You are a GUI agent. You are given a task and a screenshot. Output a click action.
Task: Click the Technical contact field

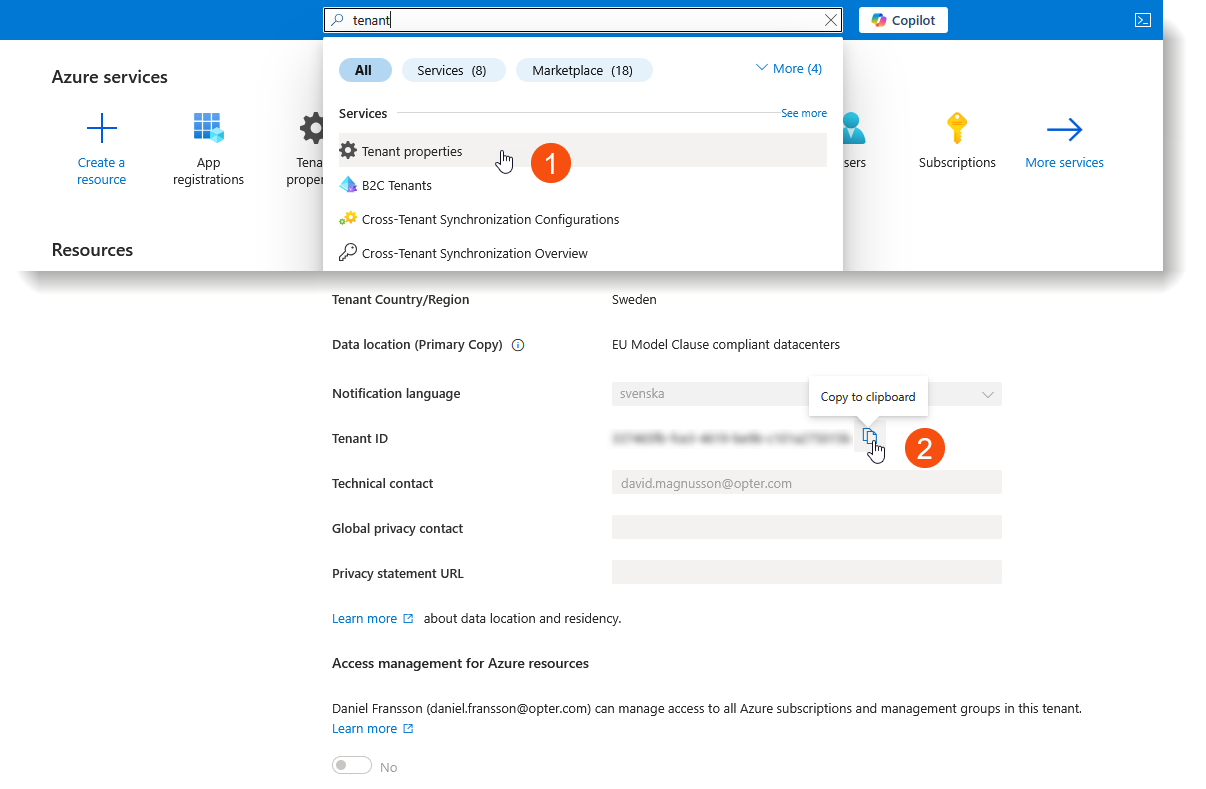pos(806,483)
